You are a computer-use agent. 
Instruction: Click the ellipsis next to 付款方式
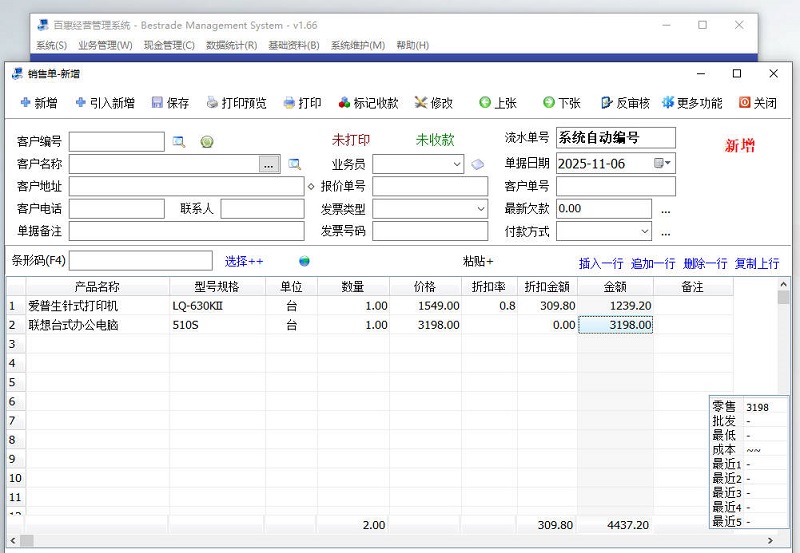pos(665,233)
